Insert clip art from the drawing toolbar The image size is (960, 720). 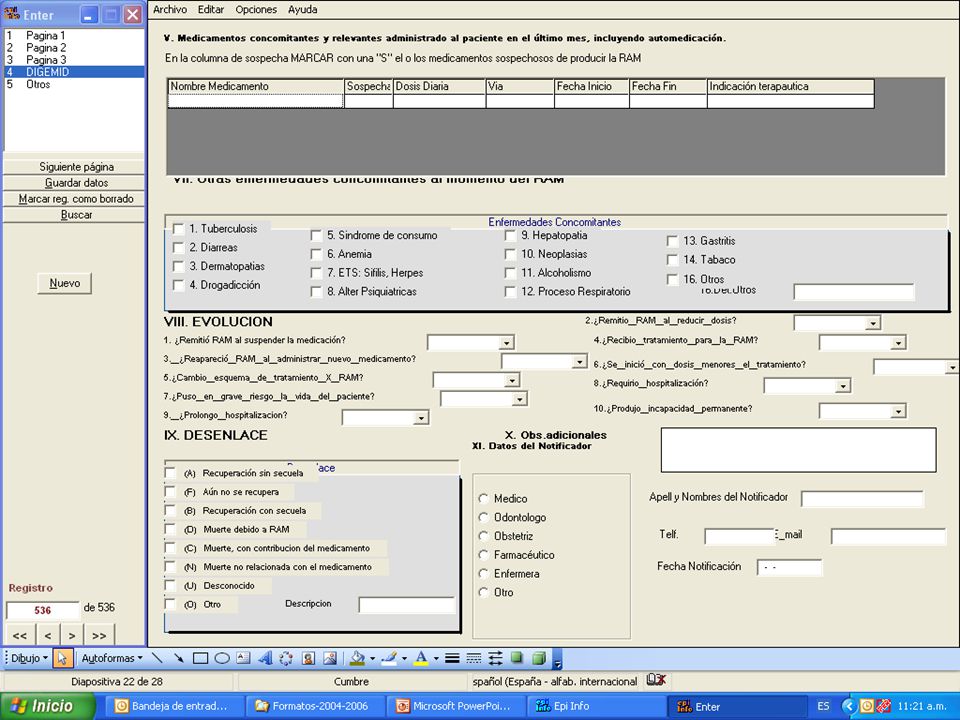pos(308,658)
